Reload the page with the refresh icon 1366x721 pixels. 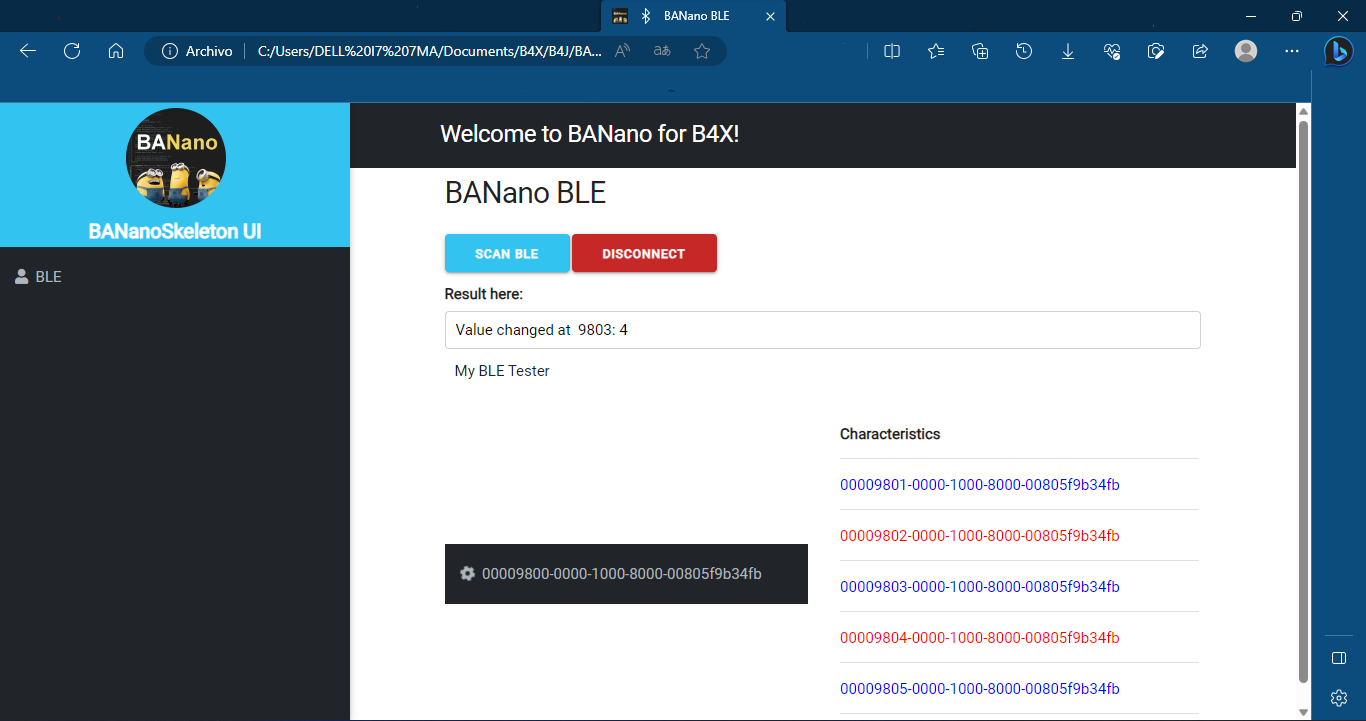(x=72, y=51)
